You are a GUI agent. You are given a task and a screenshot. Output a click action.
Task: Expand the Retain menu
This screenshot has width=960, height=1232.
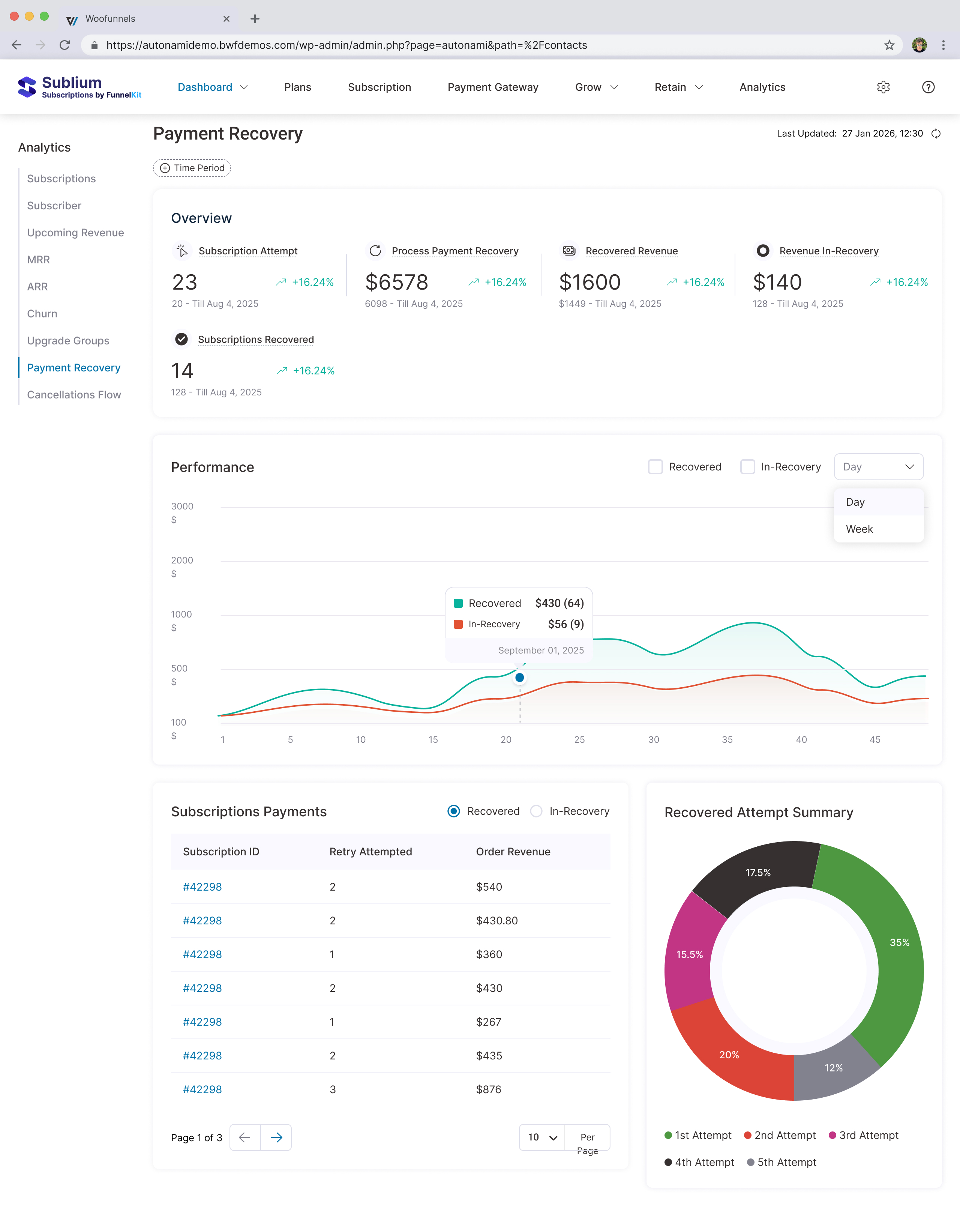(x=678, y=87)
